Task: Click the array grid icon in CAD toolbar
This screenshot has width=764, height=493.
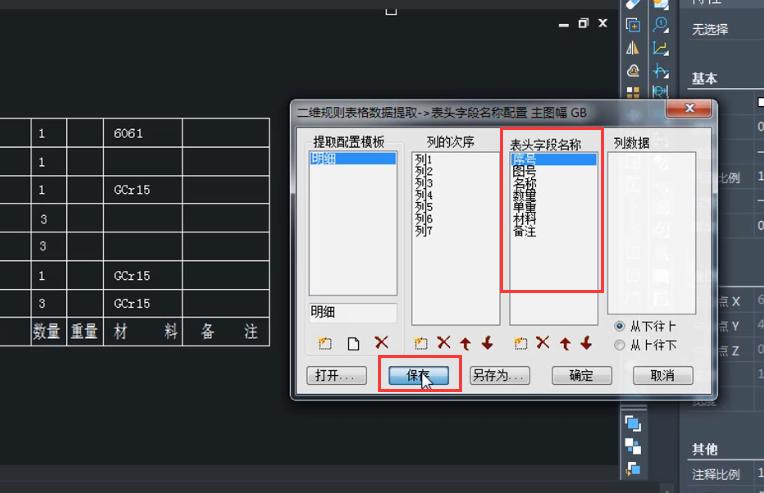Action: (632, 92)
